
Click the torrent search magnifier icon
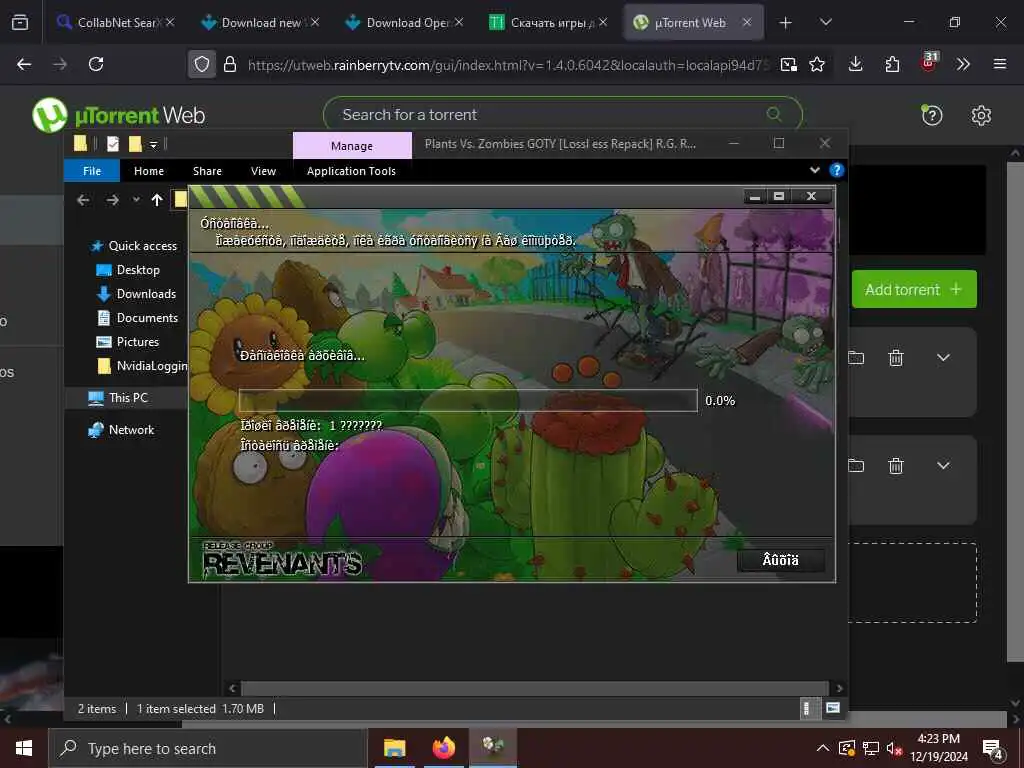[x=774, y=114]
